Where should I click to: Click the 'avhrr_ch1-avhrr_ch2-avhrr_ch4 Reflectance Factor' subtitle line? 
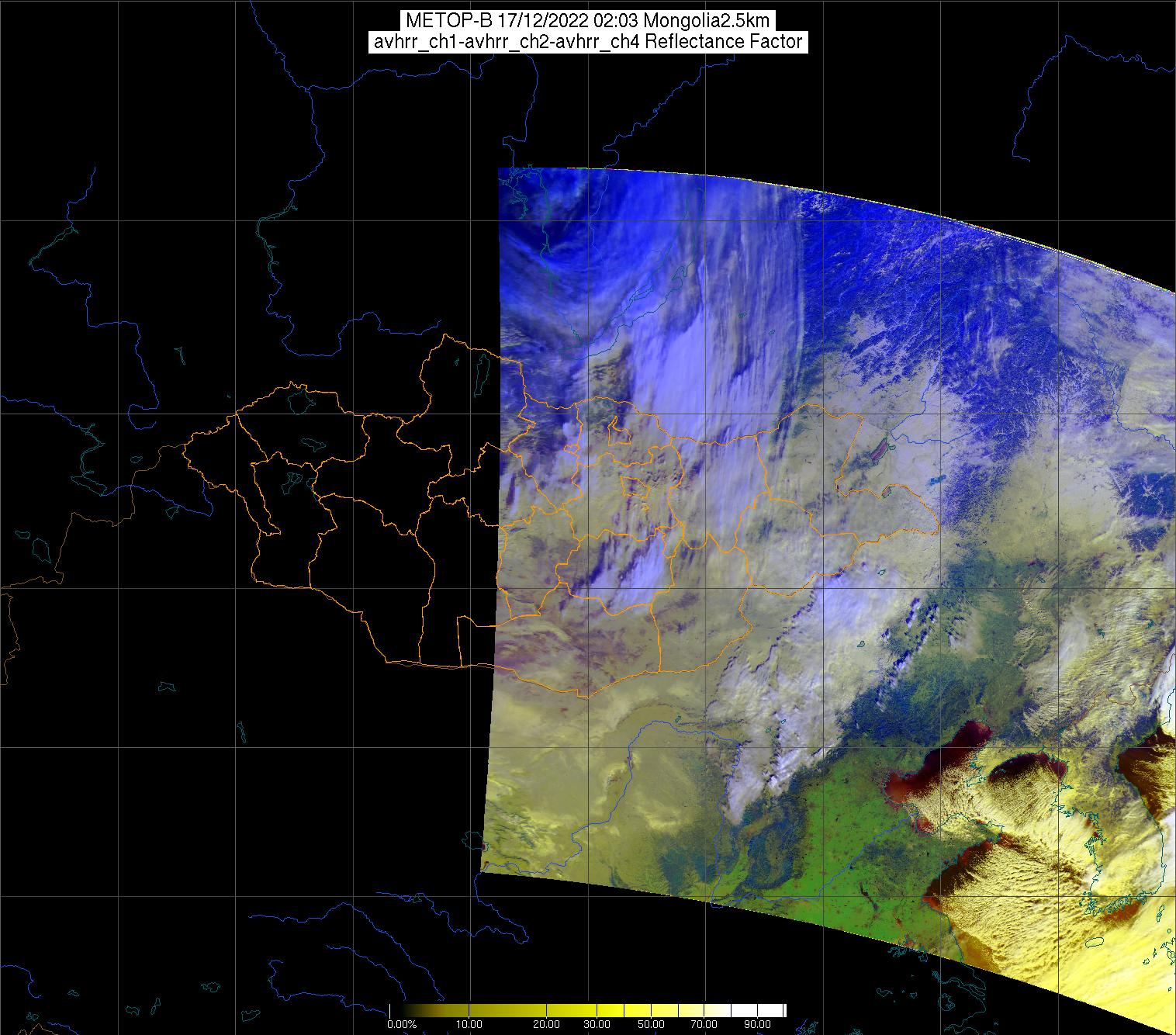(x=587, y=42)
